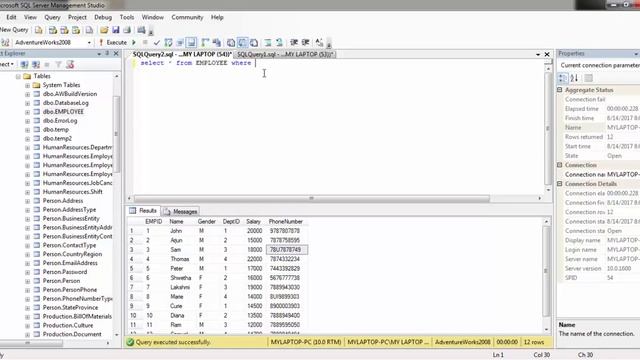Save the current query with the Save icon

116,30
